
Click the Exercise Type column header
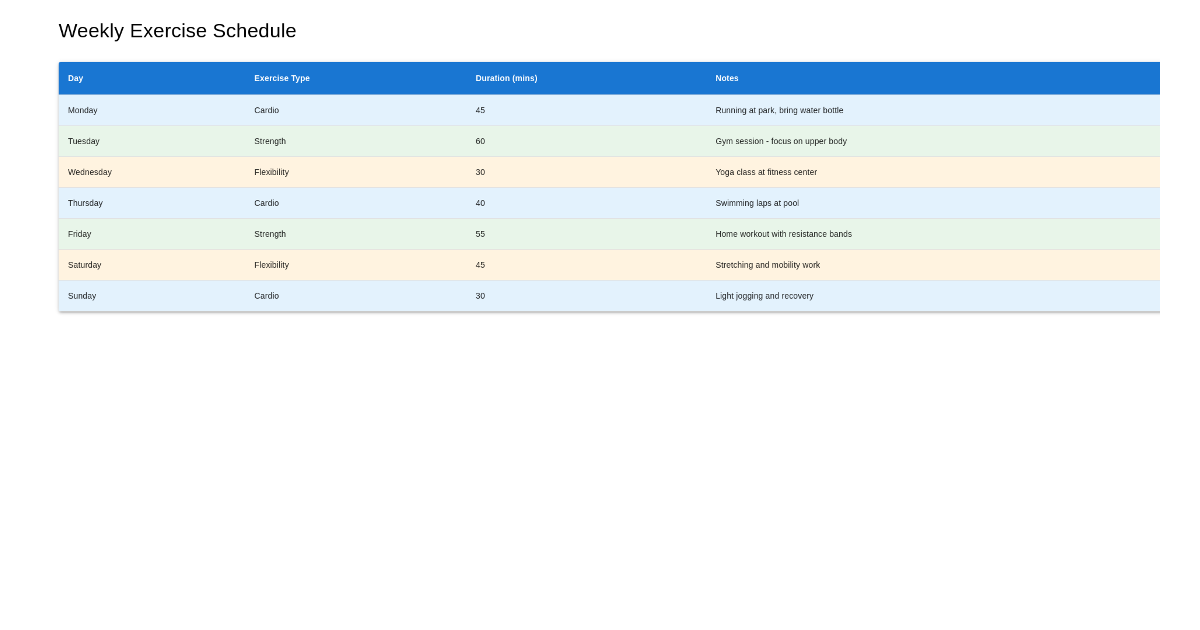pos(282,78)
